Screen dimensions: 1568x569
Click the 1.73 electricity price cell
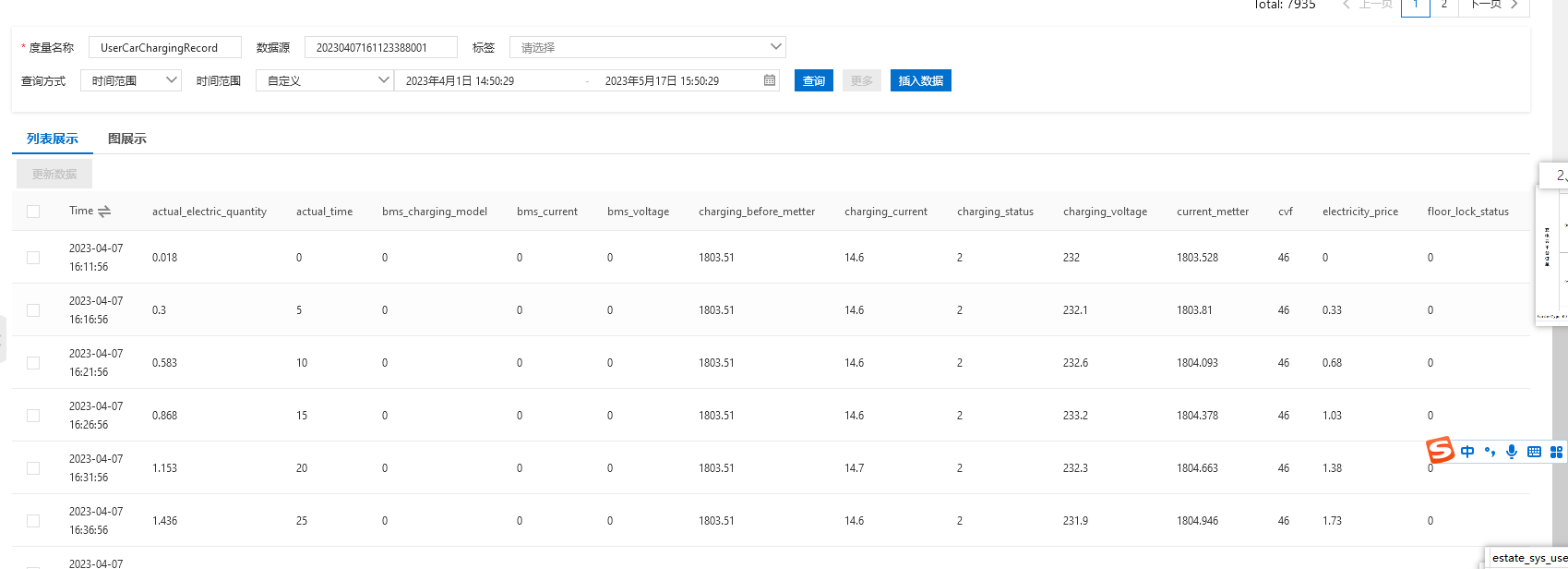pyautogui.click(x=1332, y=521)
